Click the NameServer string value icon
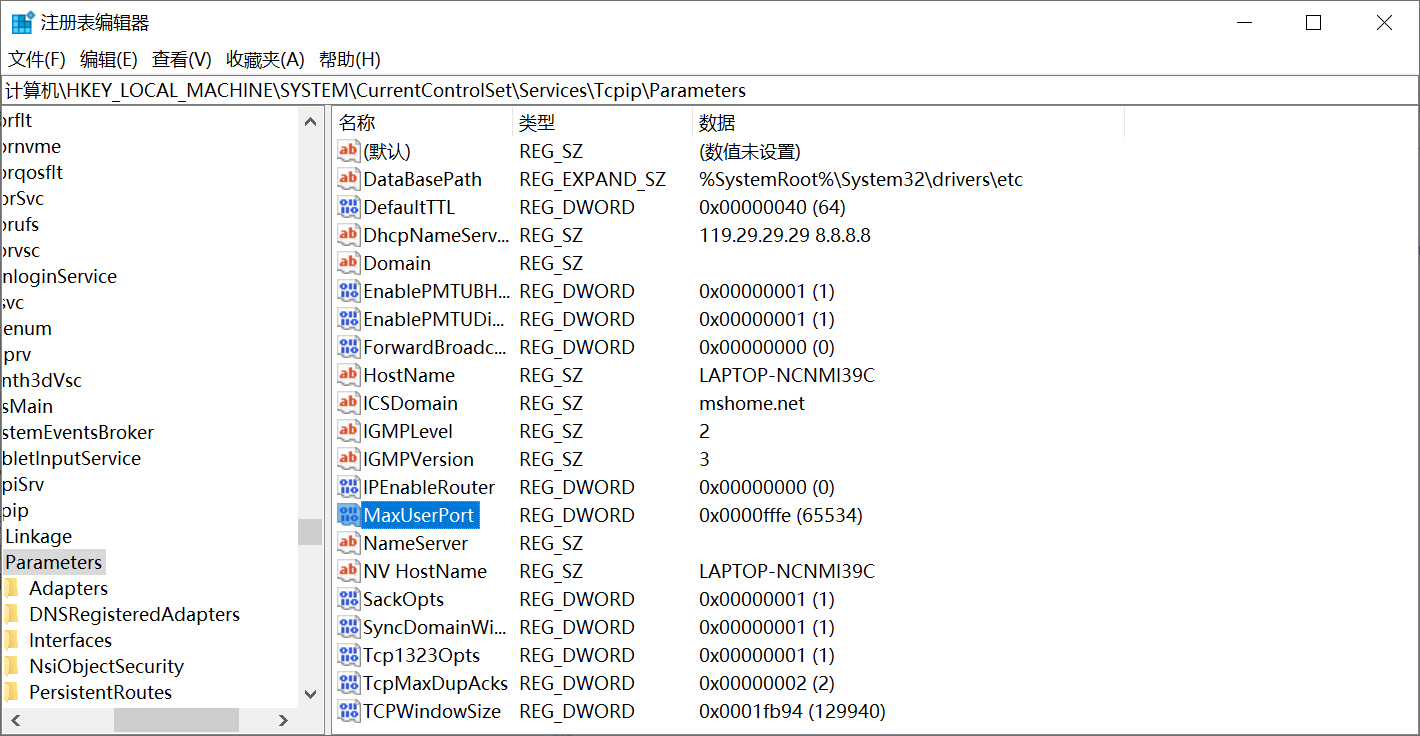 click(x=348, y=543)
